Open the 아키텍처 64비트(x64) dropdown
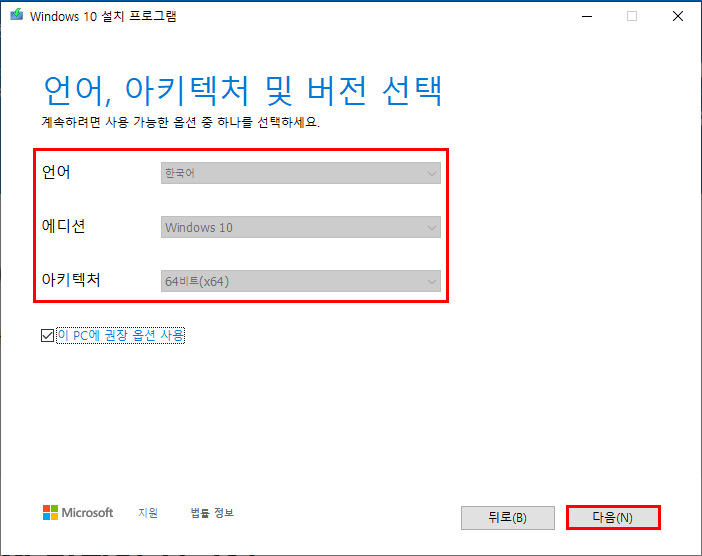Image resolution: width=702 pixels, height=556 pixels. pyautogui.click(x=301, y=281)
